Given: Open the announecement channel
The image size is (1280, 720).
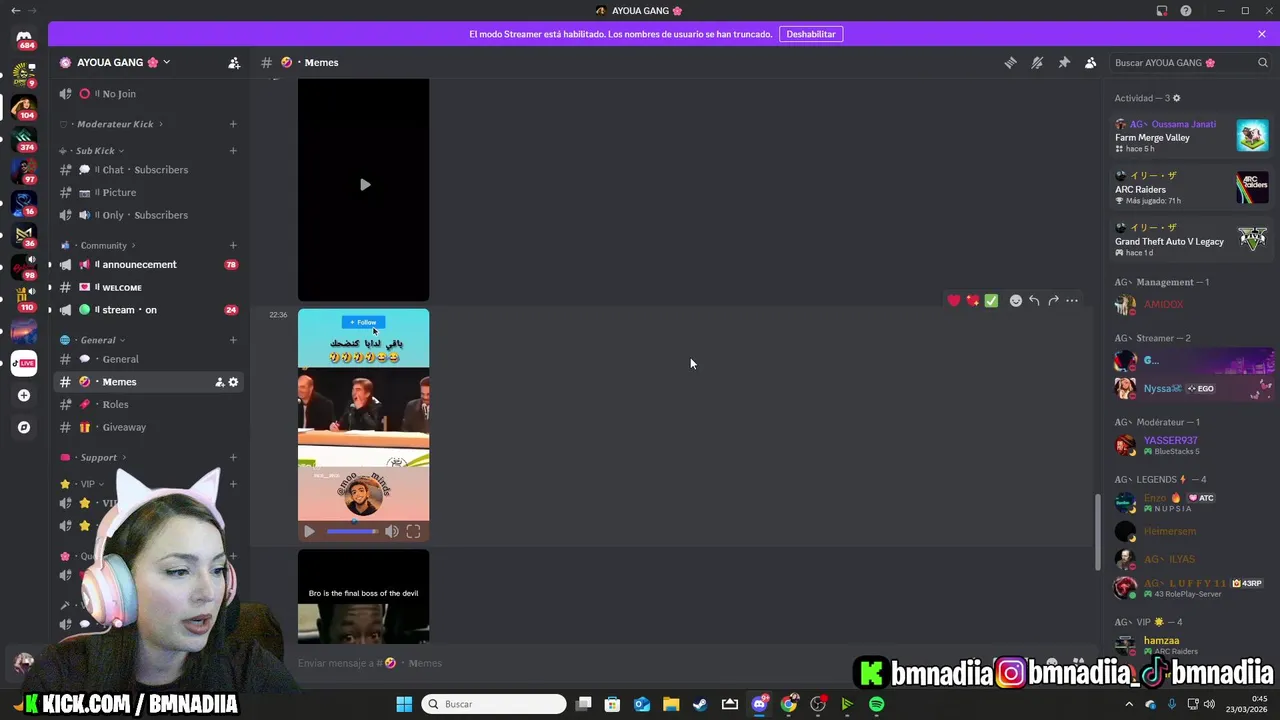Looking at the screenshot, I should 148,265.
